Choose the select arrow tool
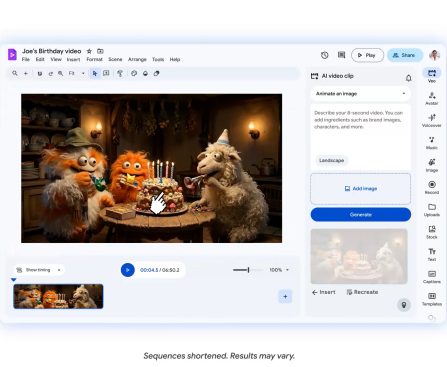447x367 pixels. tap(95, 73)
